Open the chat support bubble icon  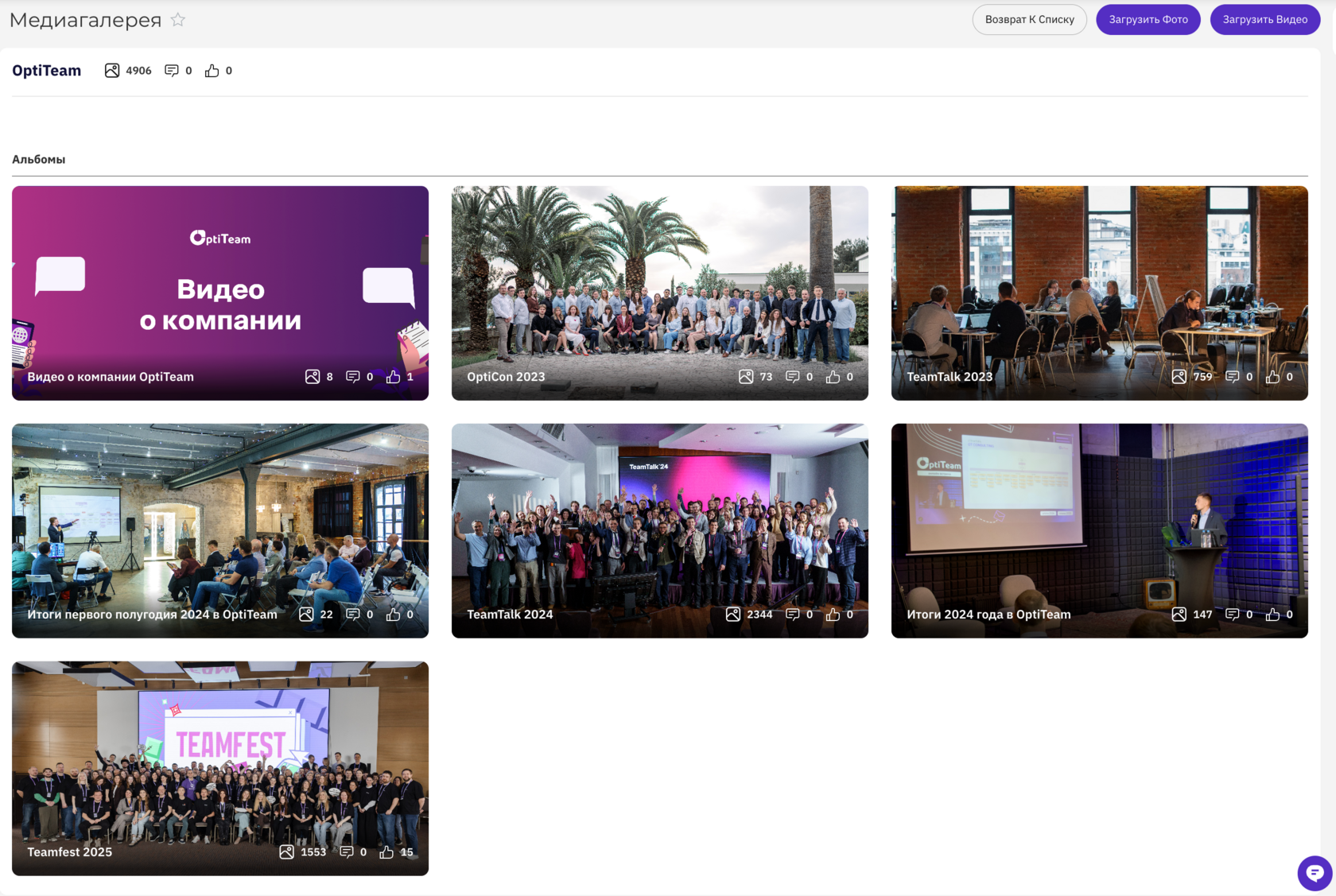pyautogui.click(x=1315, y=874)
